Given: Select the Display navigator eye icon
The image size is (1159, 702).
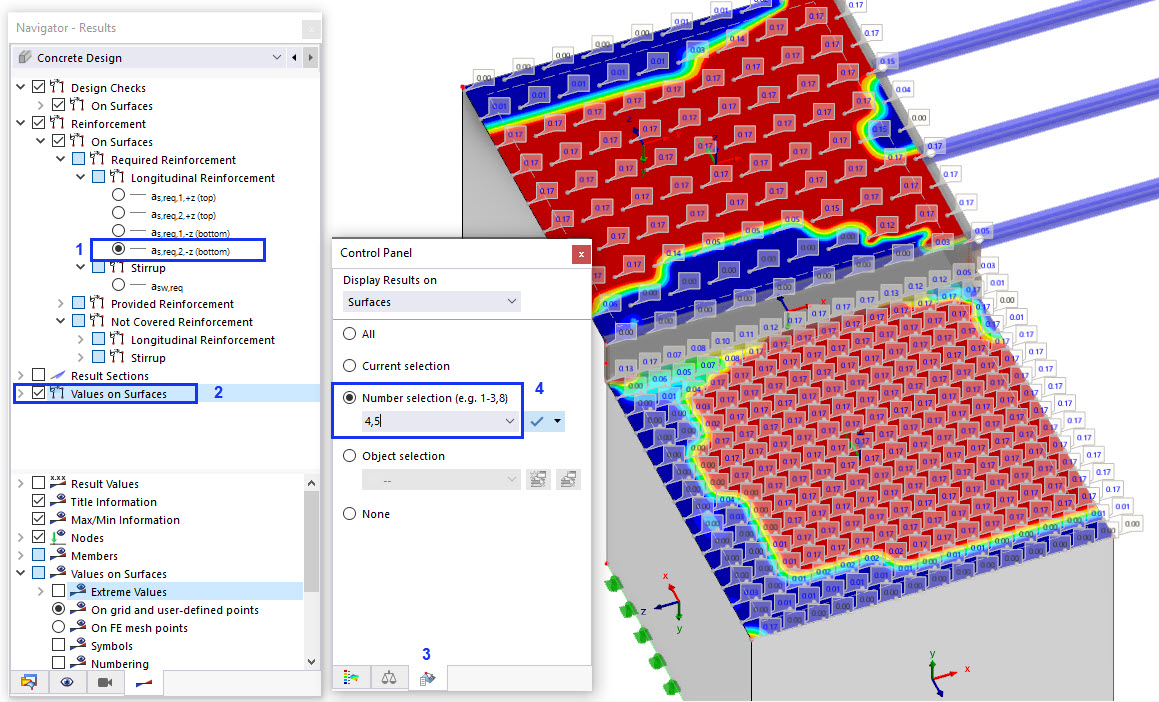Looking at the screenshot, I should click(66, 681).
